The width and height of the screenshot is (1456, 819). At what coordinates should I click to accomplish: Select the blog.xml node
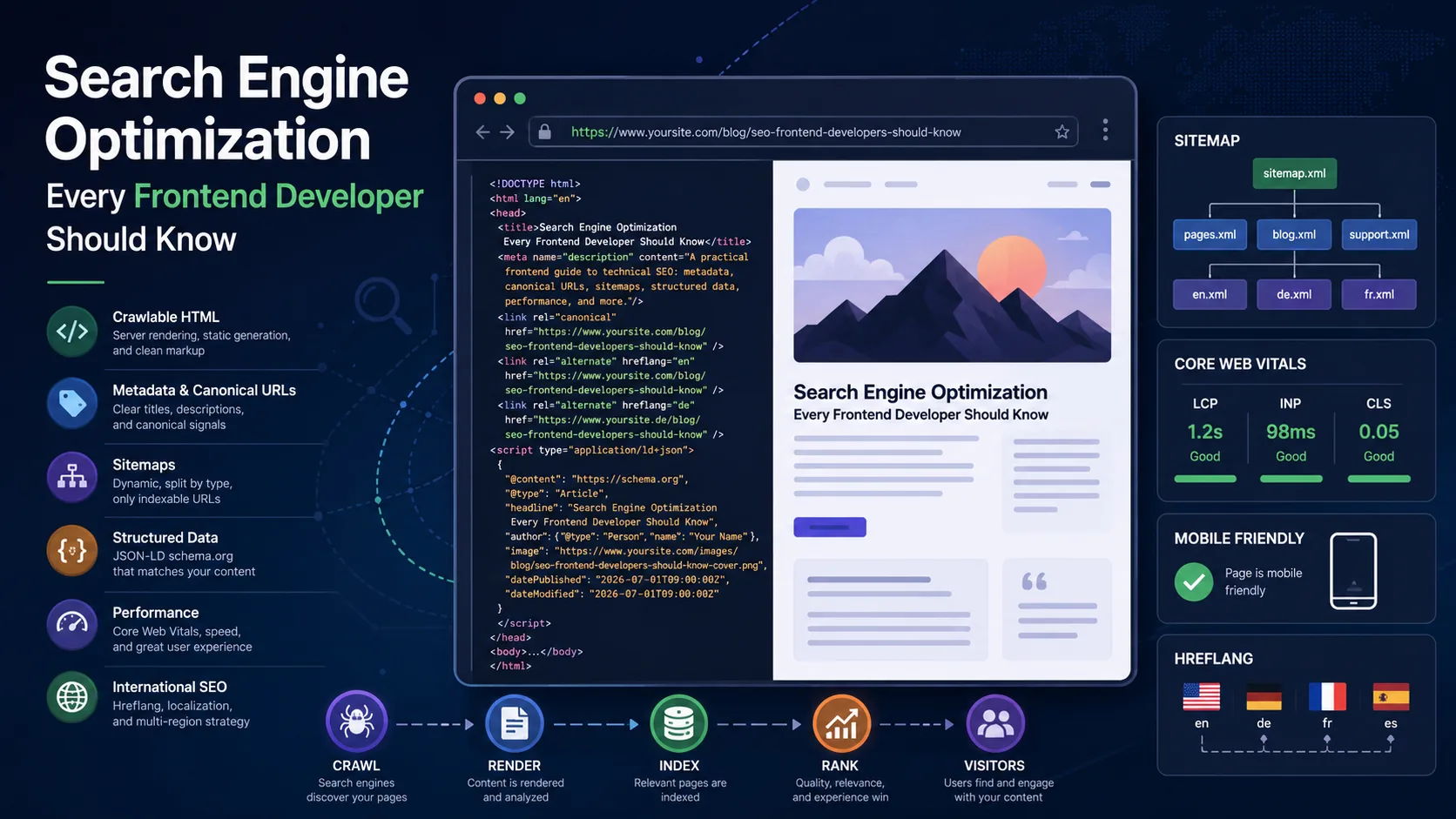click(x=1294, y=234)
